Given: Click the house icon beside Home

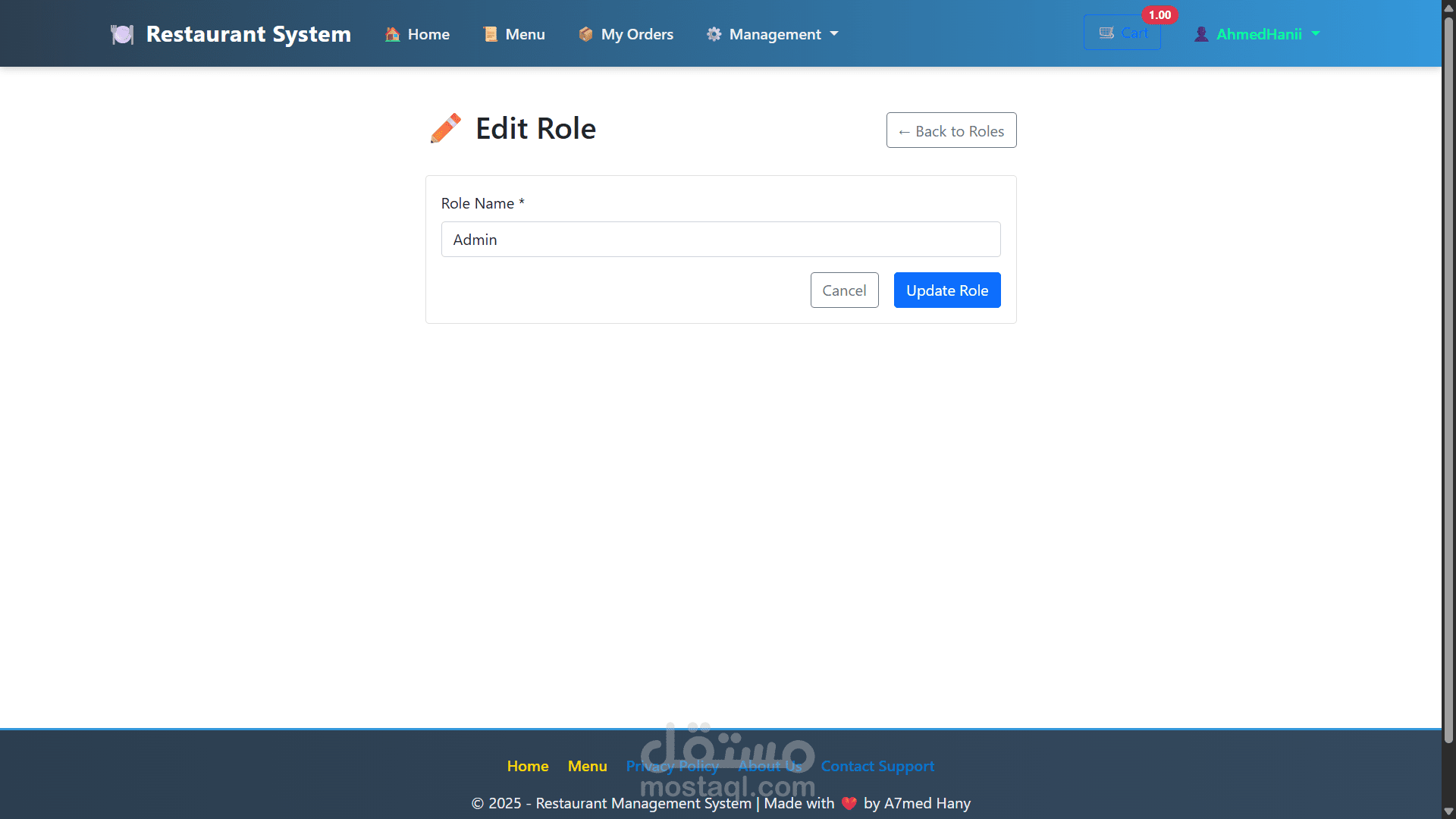Looking at the screenshot, I should [392, 34].
